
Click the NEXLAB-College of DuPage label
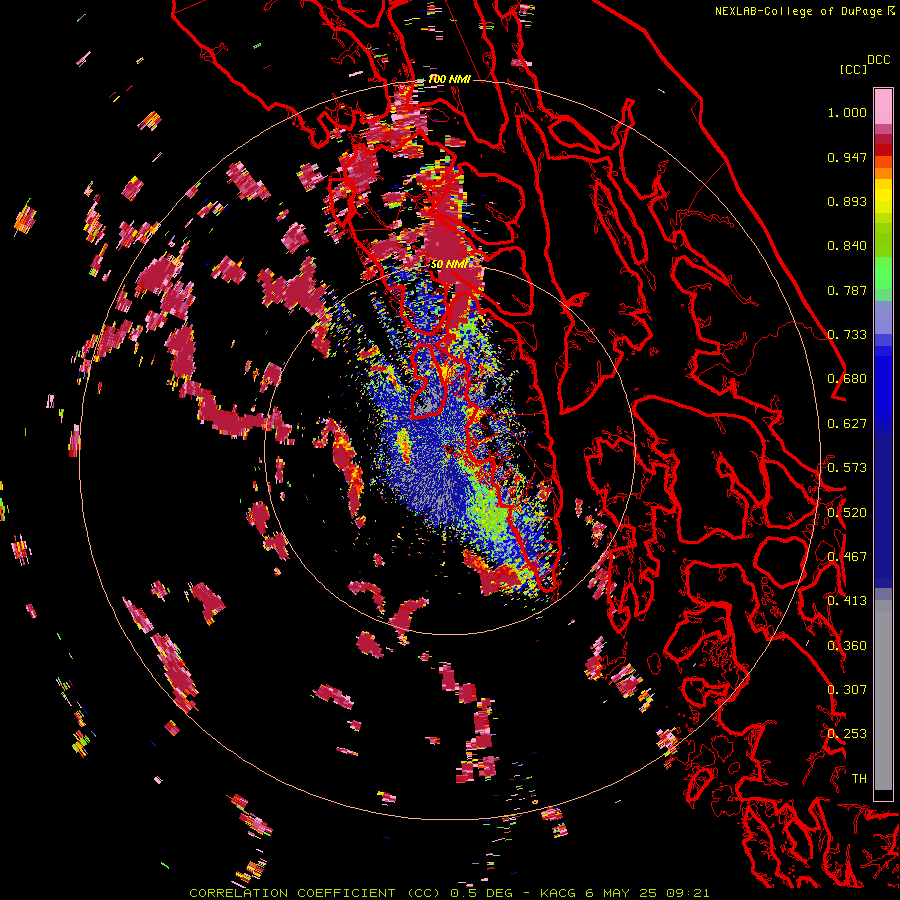pos(801,11)
